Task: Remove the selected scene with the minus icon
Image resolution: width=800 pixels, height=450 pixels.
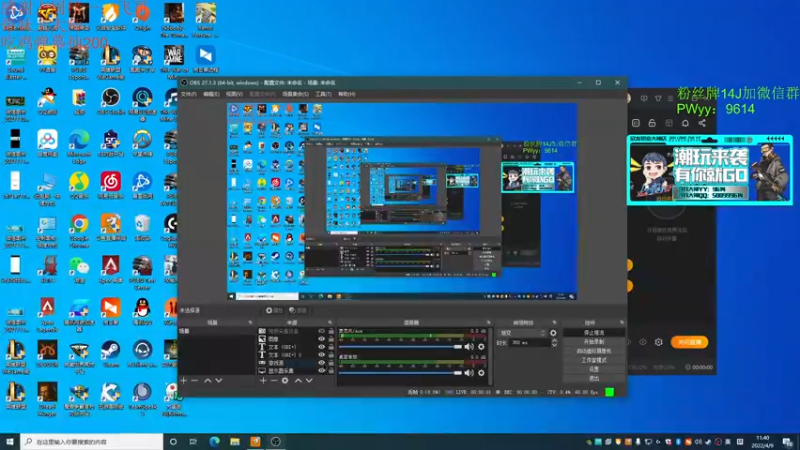Action: click(x=194, y=381)
